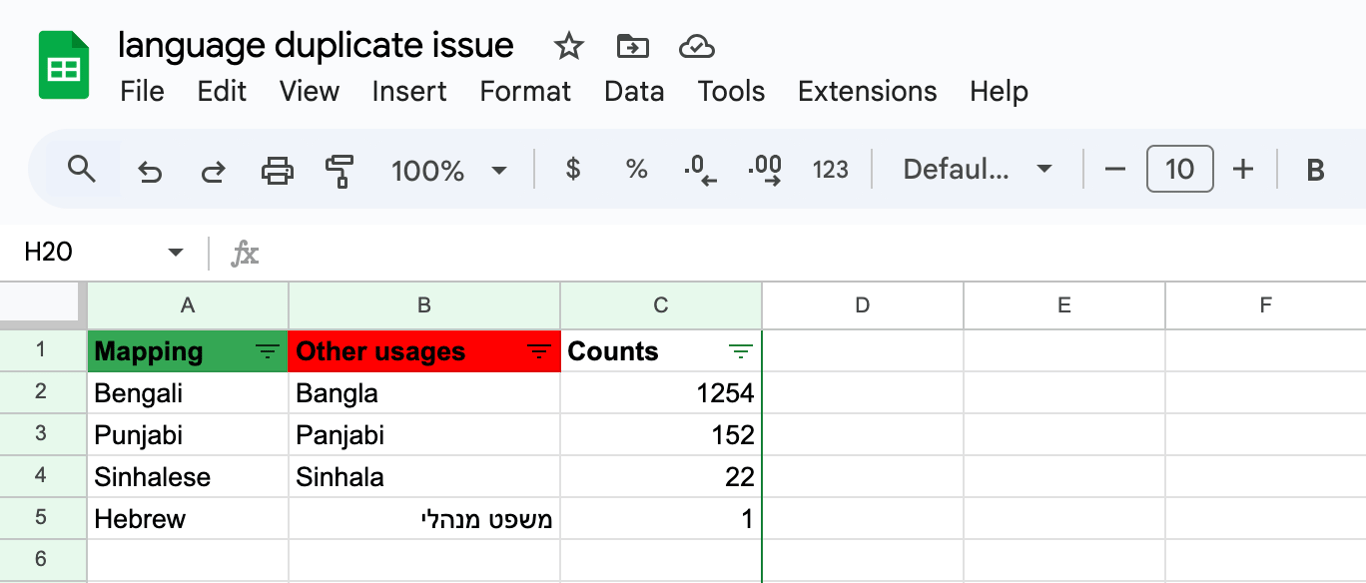The width and height of the screenshot is (1366, 583).
Task: Open the Default font dropdown
Action: pos(978,169)
